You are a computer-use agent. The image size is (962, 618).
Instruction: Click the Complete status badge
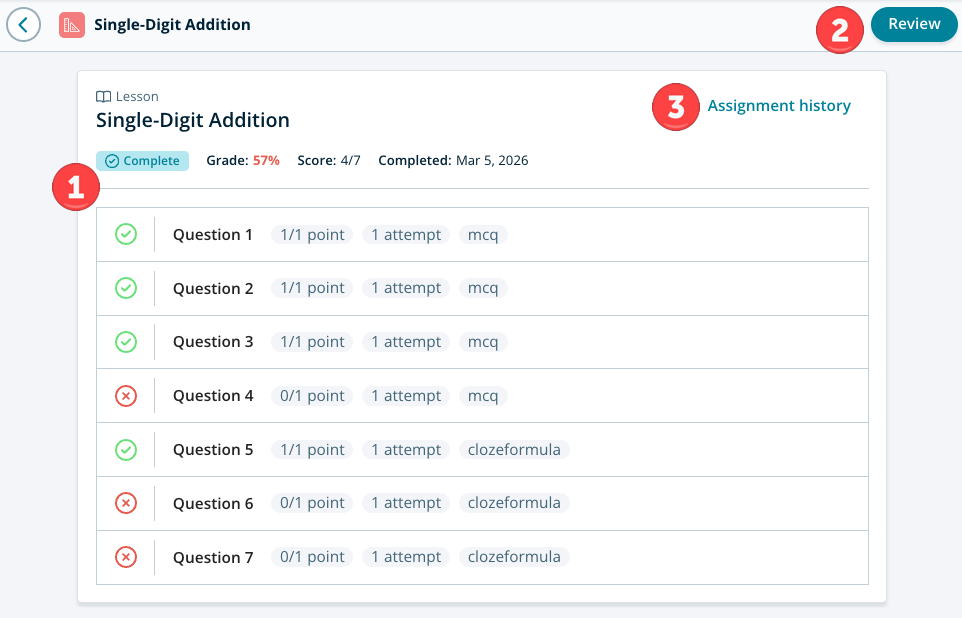(142, 161)
